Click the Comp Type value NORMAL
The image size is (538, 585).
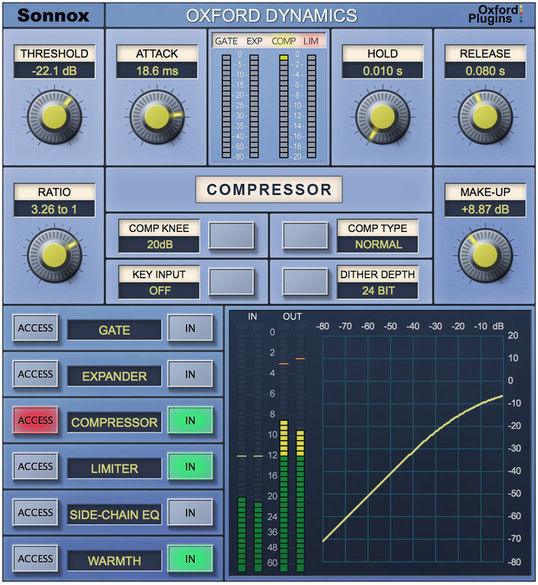[378, 244]
